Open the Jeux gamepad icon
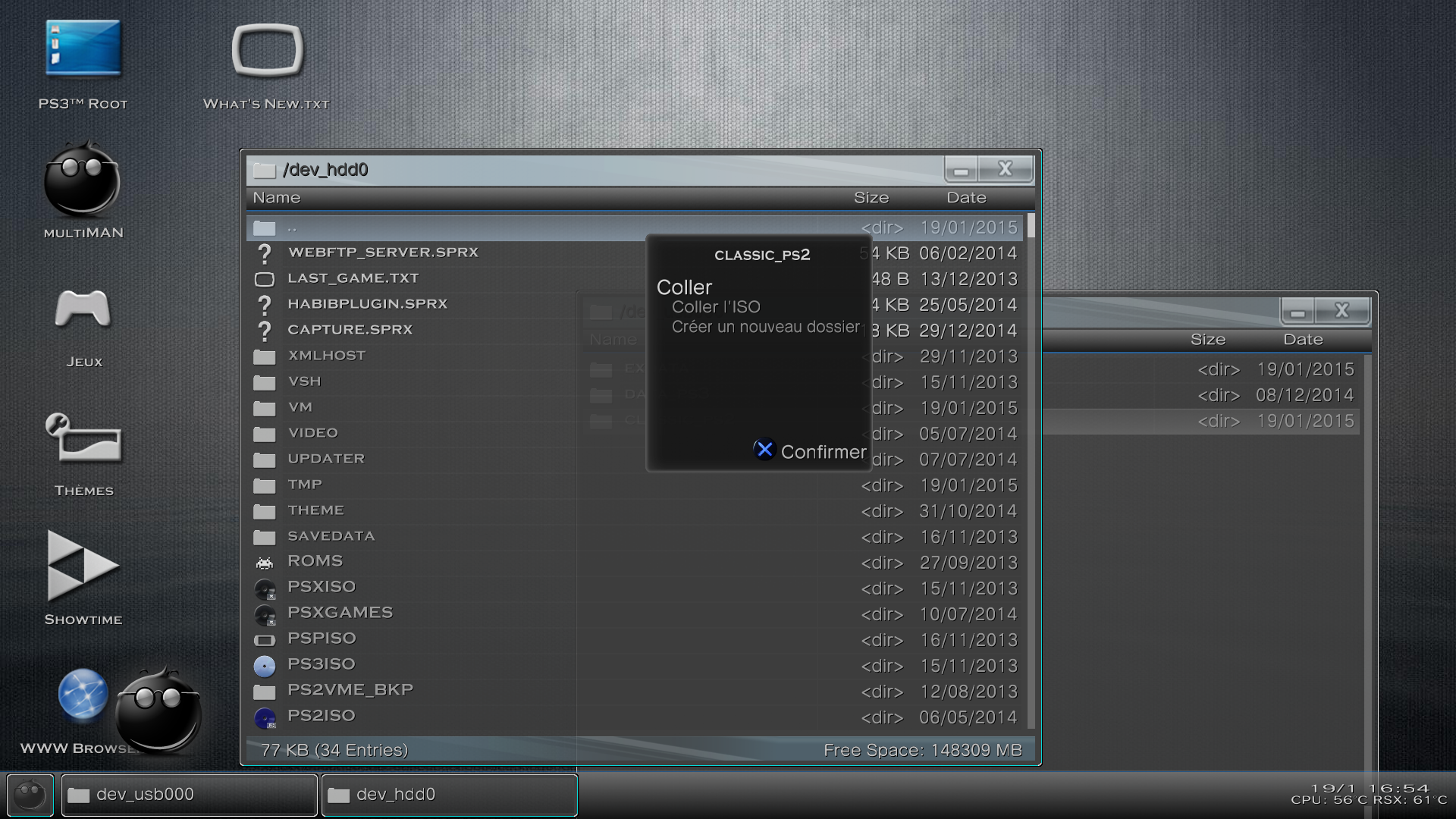Viewport: 1456px width, 819px height. 83,309
